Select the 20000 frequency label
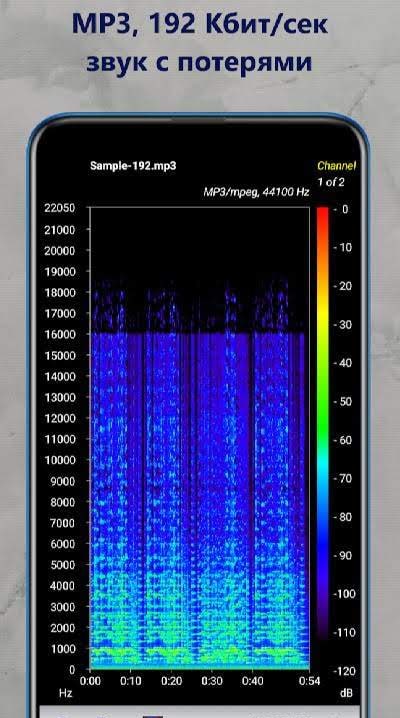This screenshot has width=400, height=718. (59, 251)
